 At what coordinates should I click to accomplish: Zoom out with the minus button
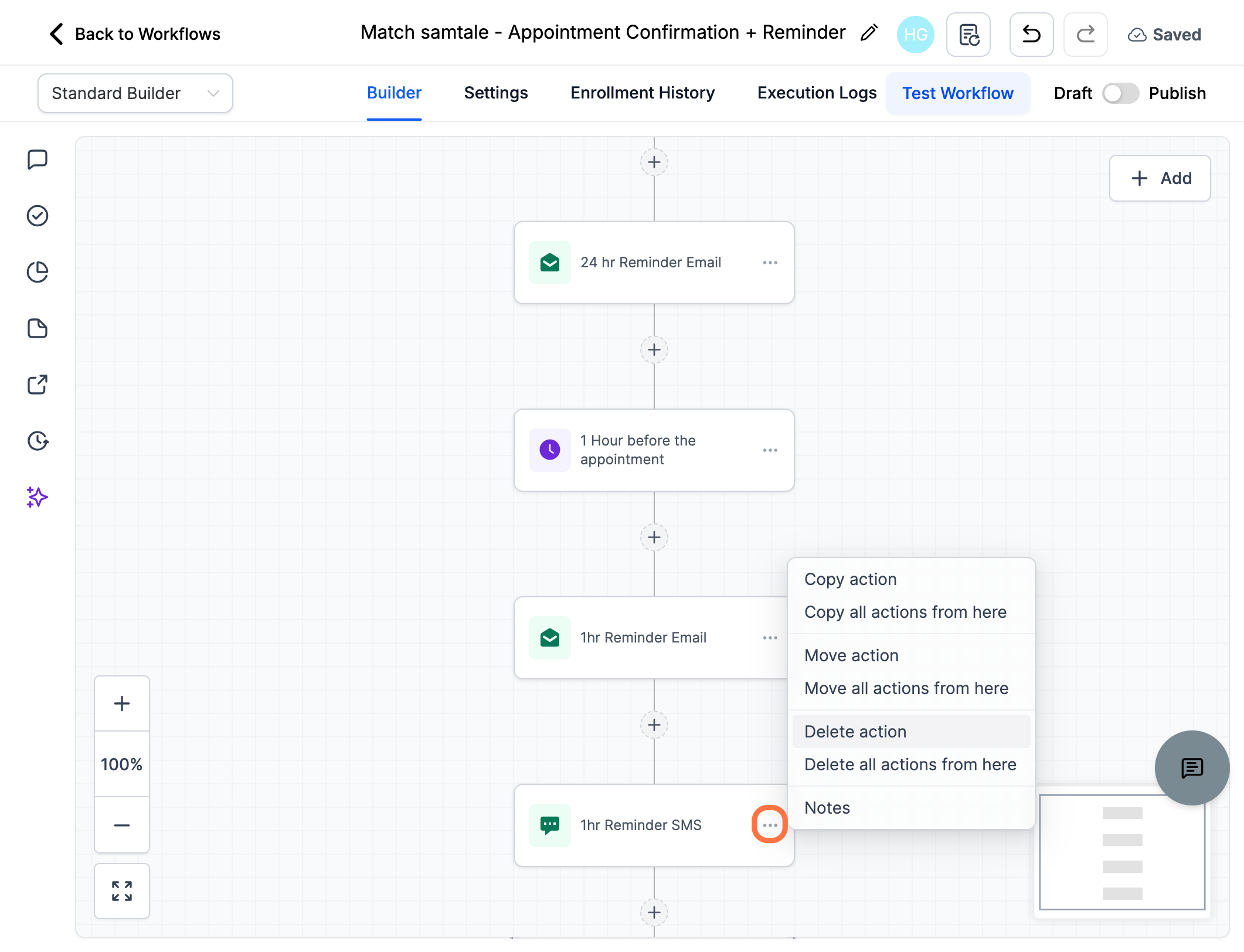(122, 825)
